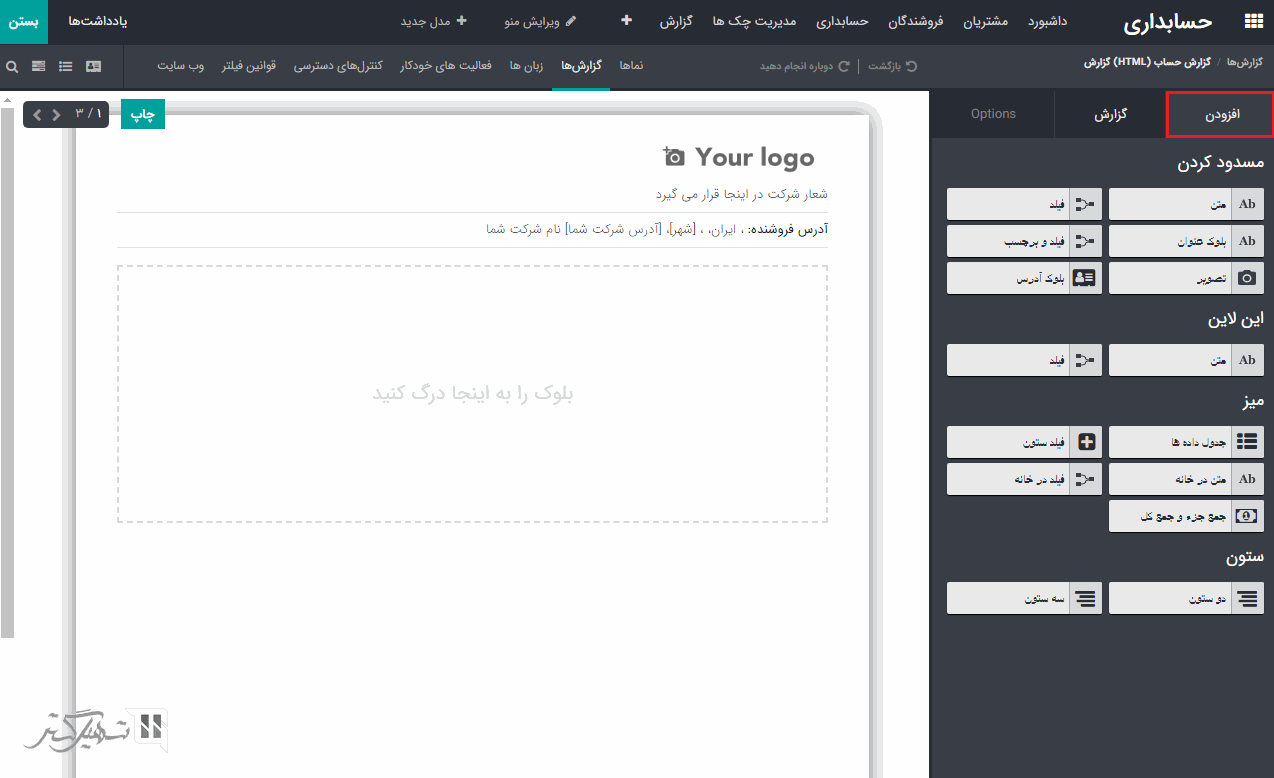The height and width of the screenshot is (778, 1274).
Task: Click the بستن (close) button
Action: [x=24, y=21]
